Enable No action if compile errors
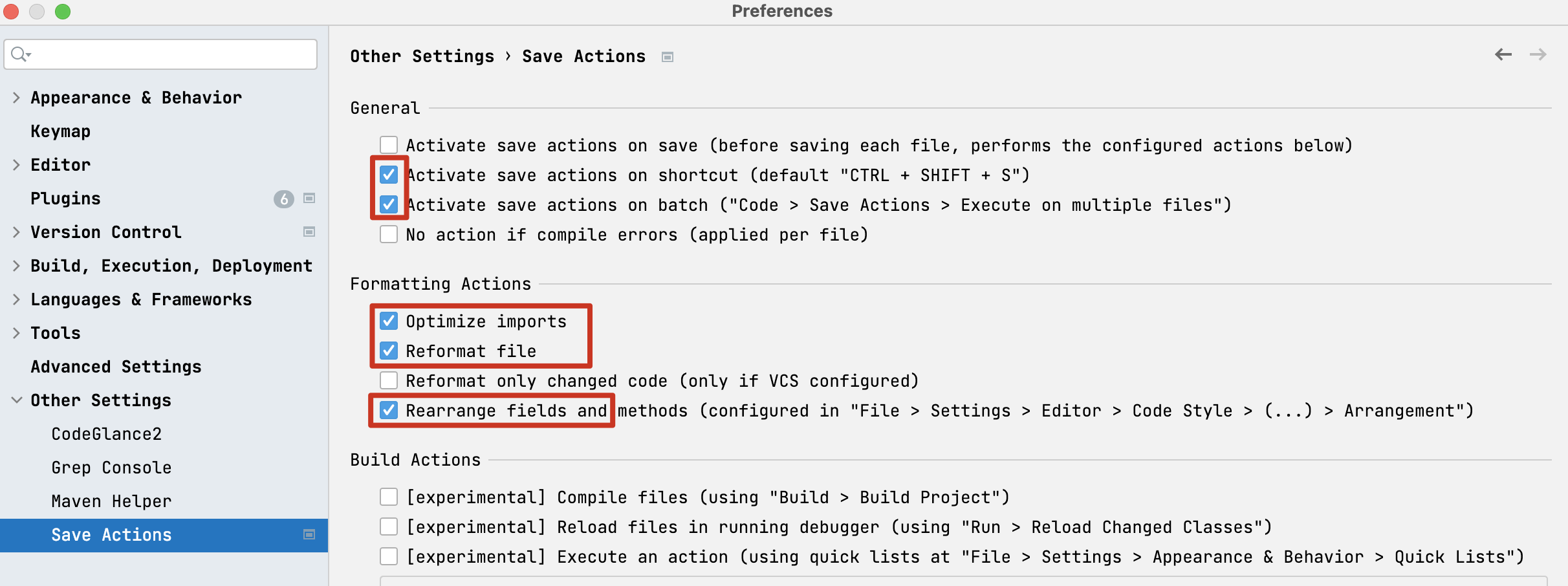 click(389, 234)
